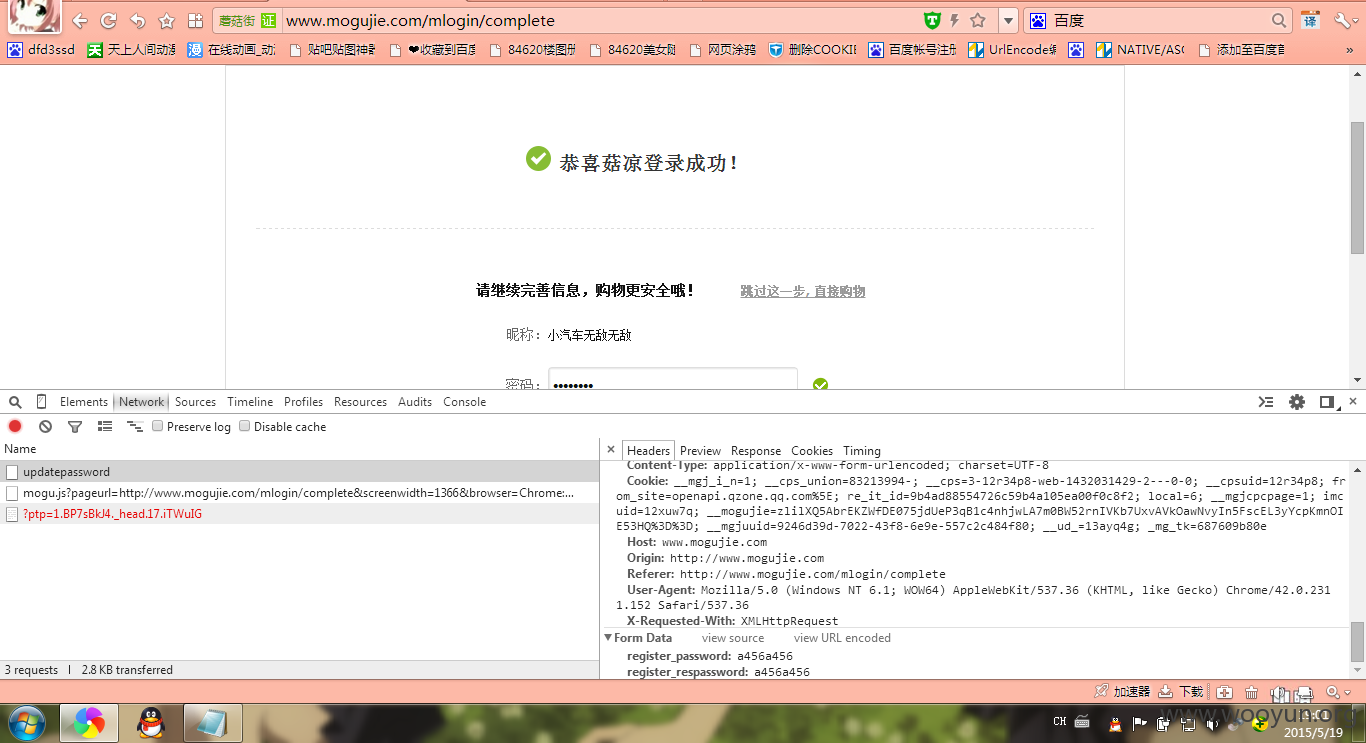The width and height of the screenshot is (1366, 743).
Task: Open the 贴吧贴图神器 bookmark
Action: (332, 49)
